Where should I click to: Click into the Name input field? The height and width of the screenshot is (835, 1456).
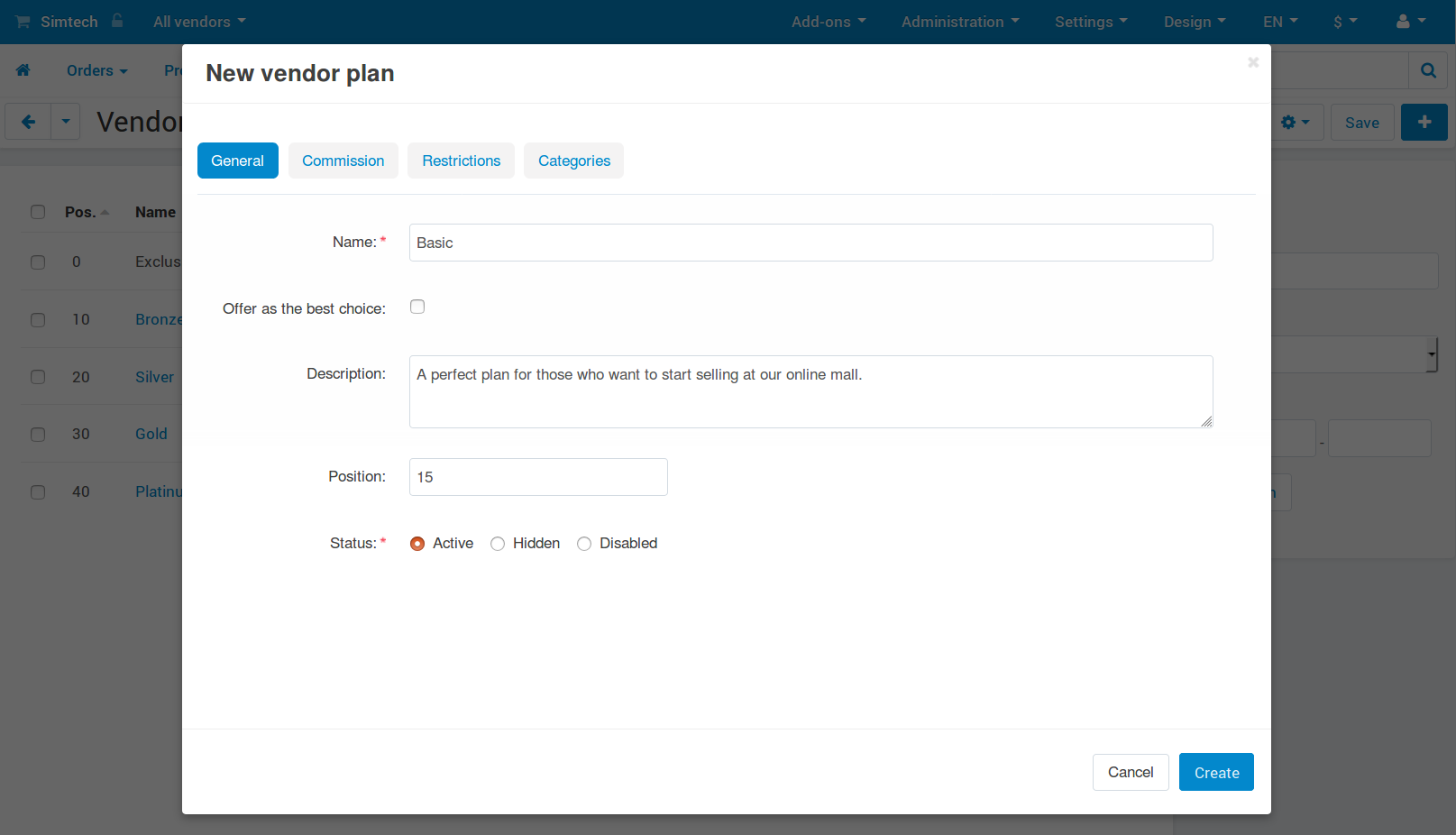point(811,243)
